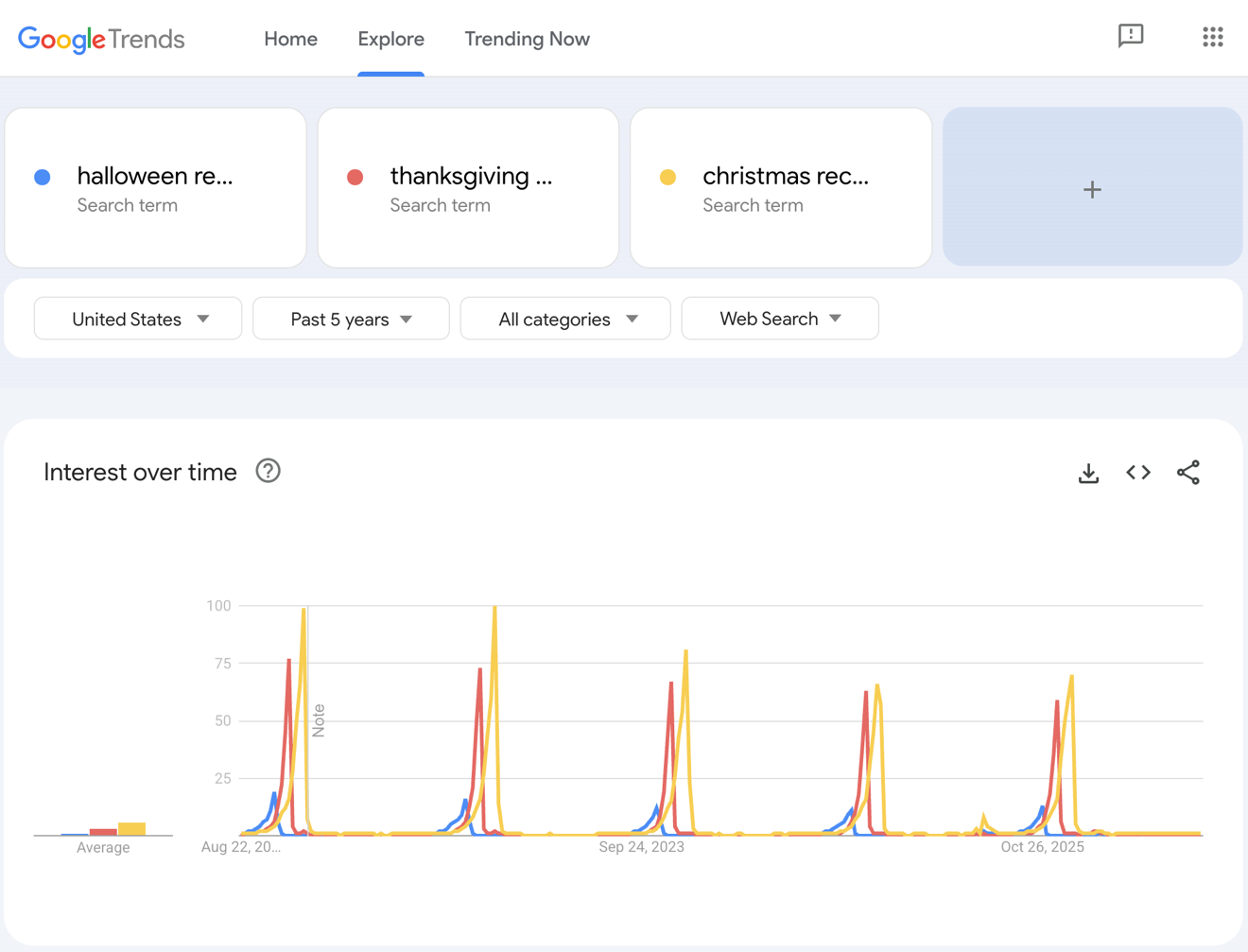
Task: Click the Aug 22 axis date label
Action: point(241,847)
